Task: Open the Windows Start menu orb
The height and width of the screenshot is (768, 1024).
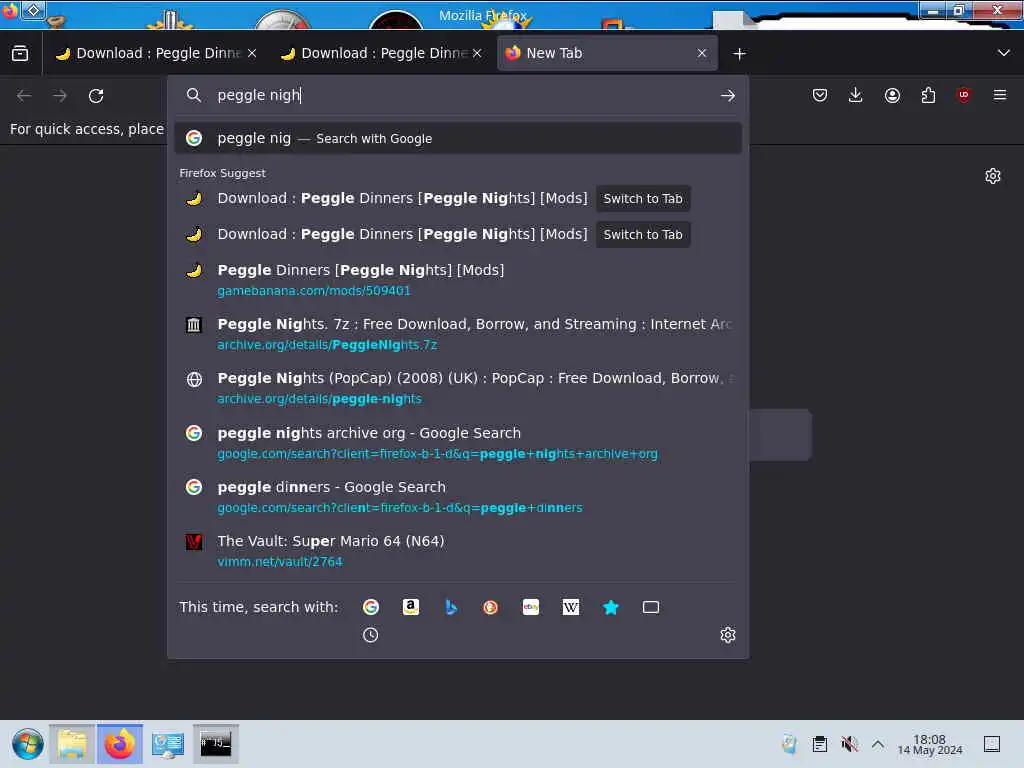Action: click(27, 744)
